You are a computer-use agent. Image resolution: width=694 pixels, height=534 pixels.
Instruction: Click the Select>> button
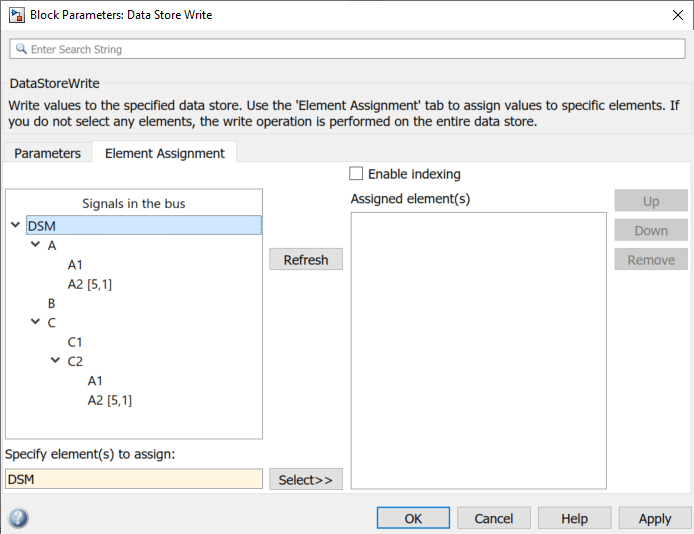point(306,479)
